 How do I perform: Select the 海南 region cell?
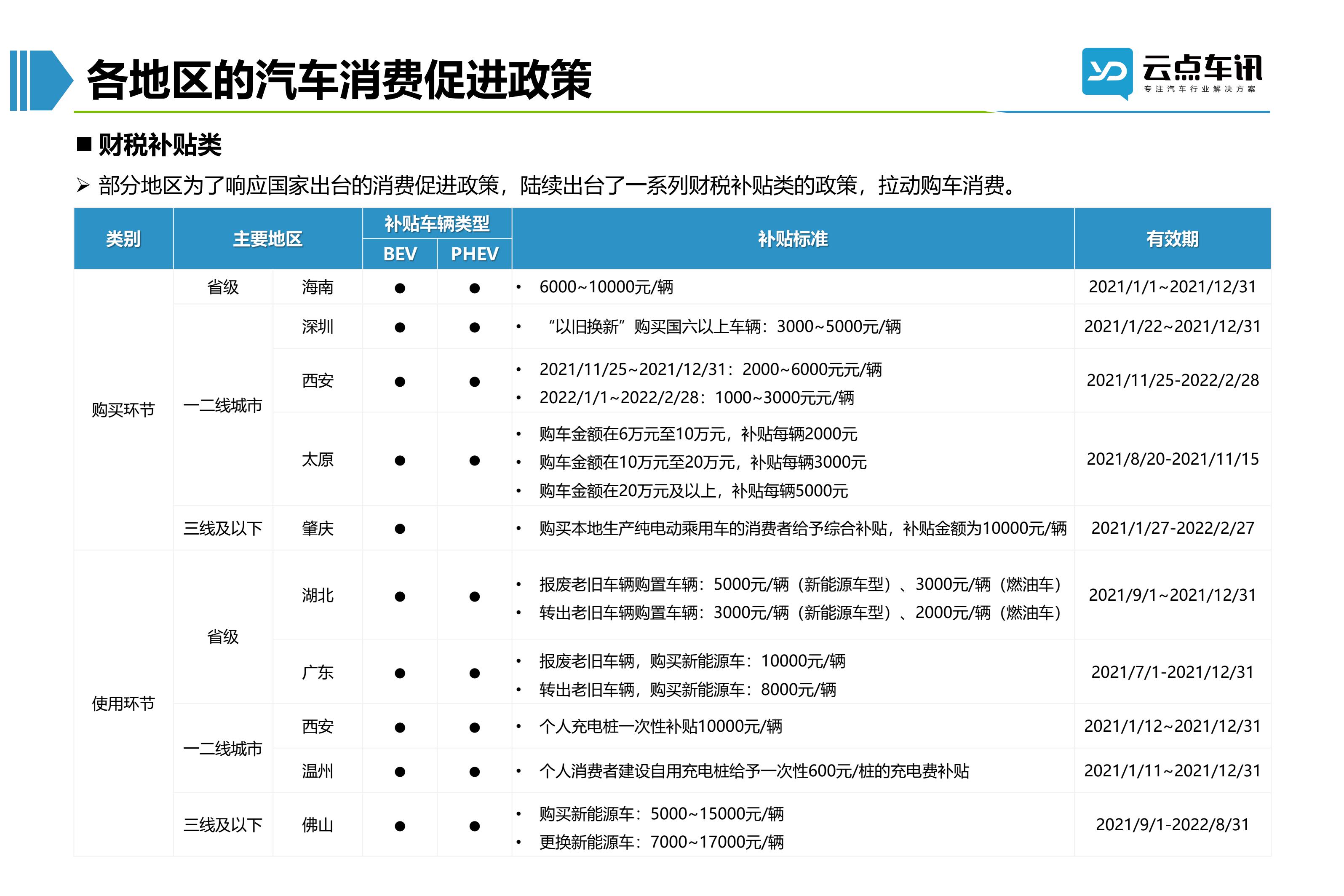click(x=318, y=287)
